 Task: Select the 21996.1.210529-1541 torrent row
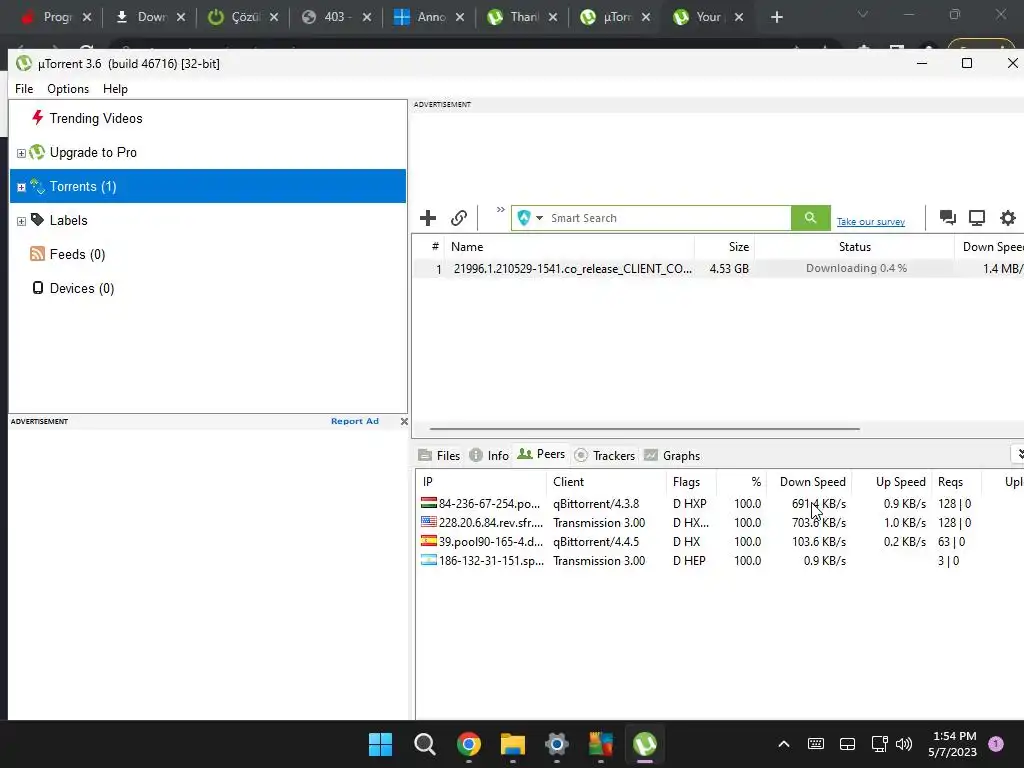point(718,268)
